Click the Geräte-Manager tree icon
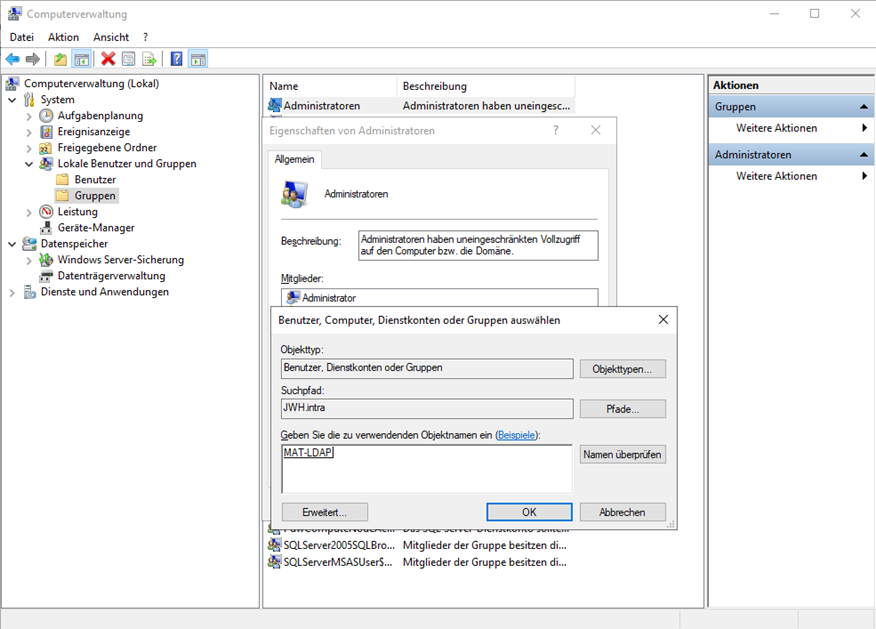This screenshot has height=629, width=876. click(x=46, y=228)
